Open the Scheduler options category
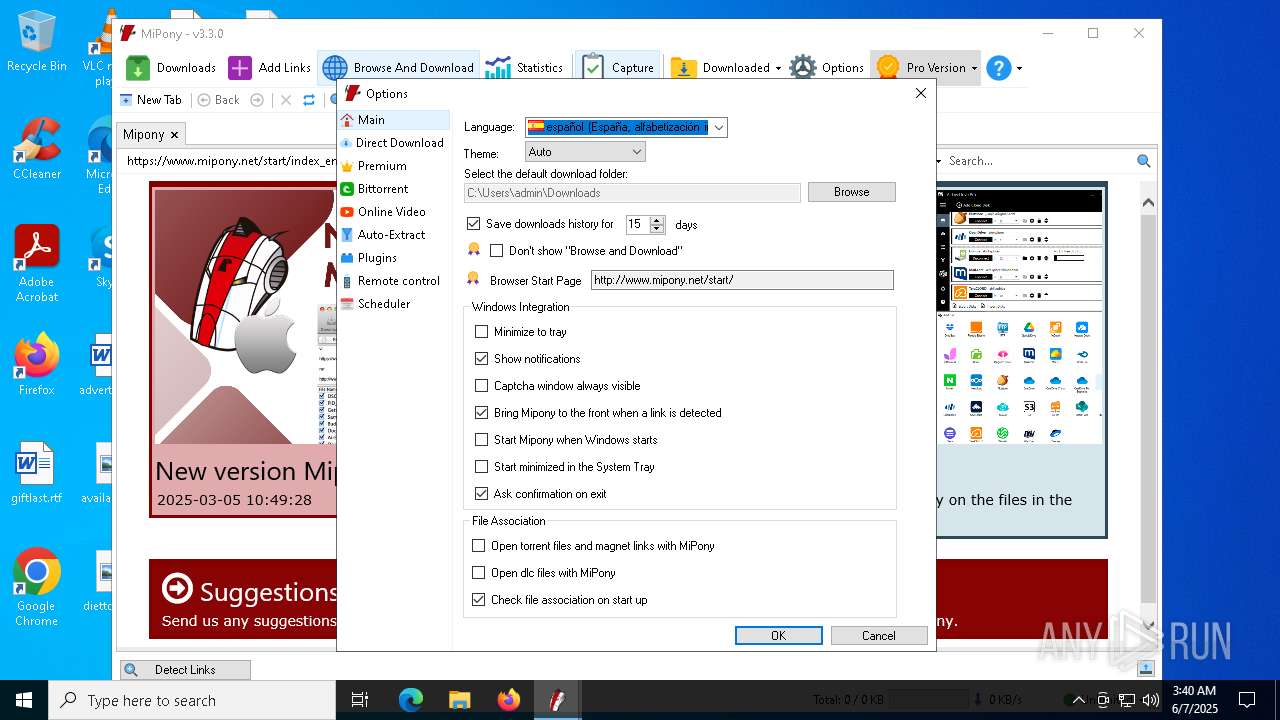Screen dimensions: 1280x720 coord(394,304)
